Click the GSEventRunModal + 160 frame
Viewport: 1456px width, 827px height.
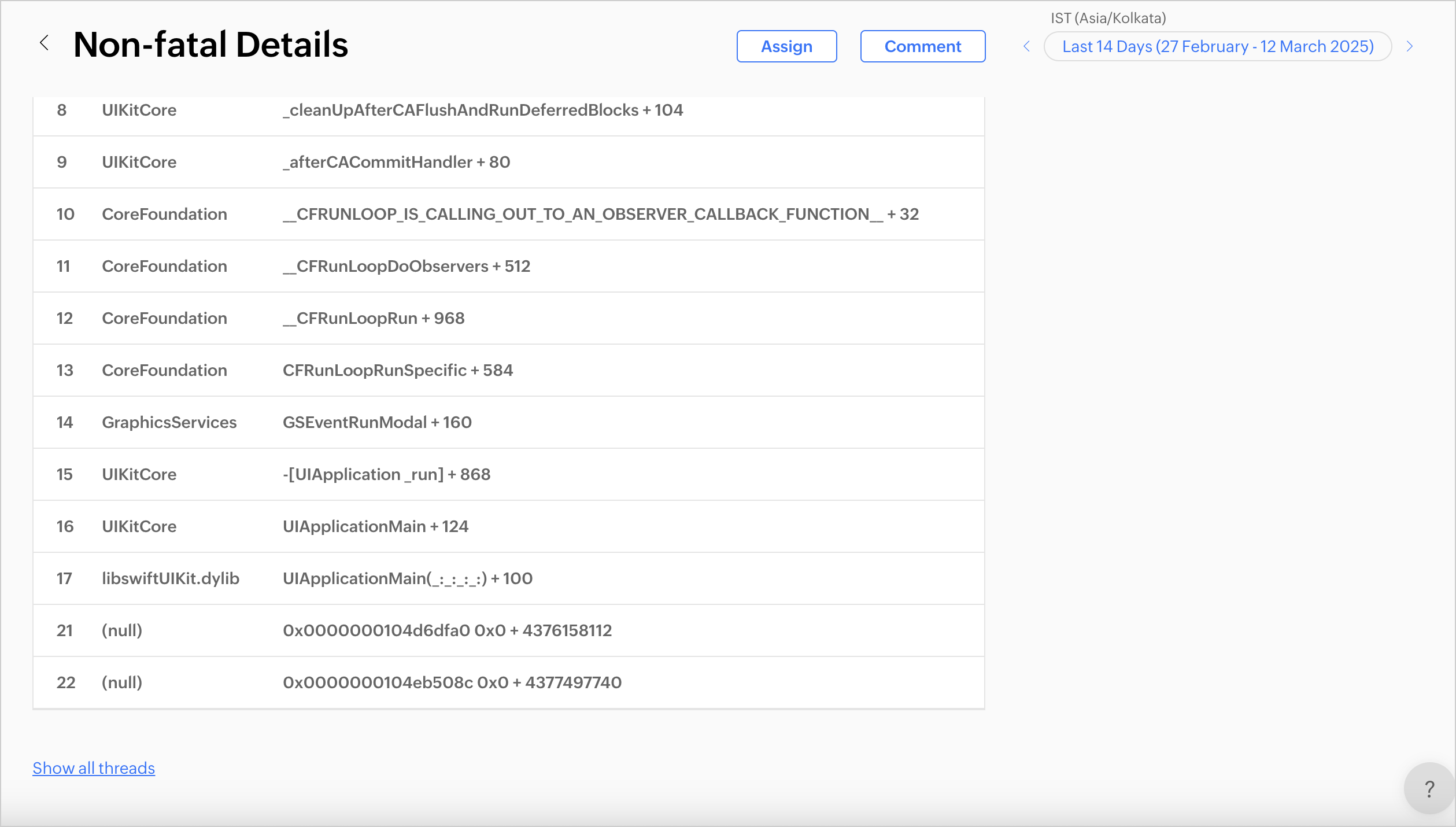(x=377, y=422)
